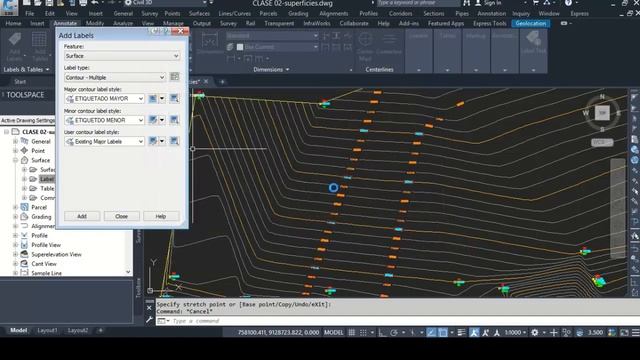640x360 pixels.
Task: Toggle object snap tracking highlighted icon
Action: pyautogui.click(x=431, y=333)
